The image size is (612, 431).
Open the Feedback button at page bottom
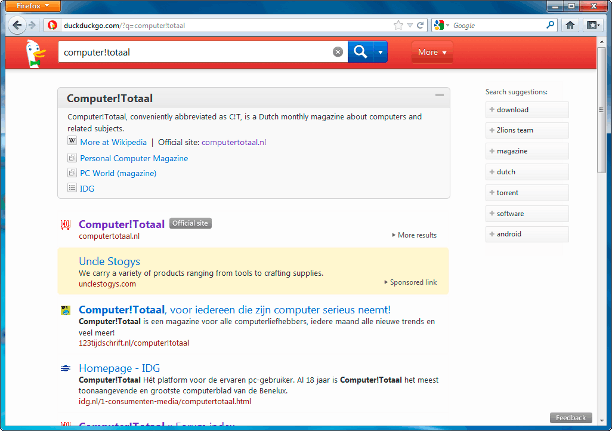click(571, 417)
